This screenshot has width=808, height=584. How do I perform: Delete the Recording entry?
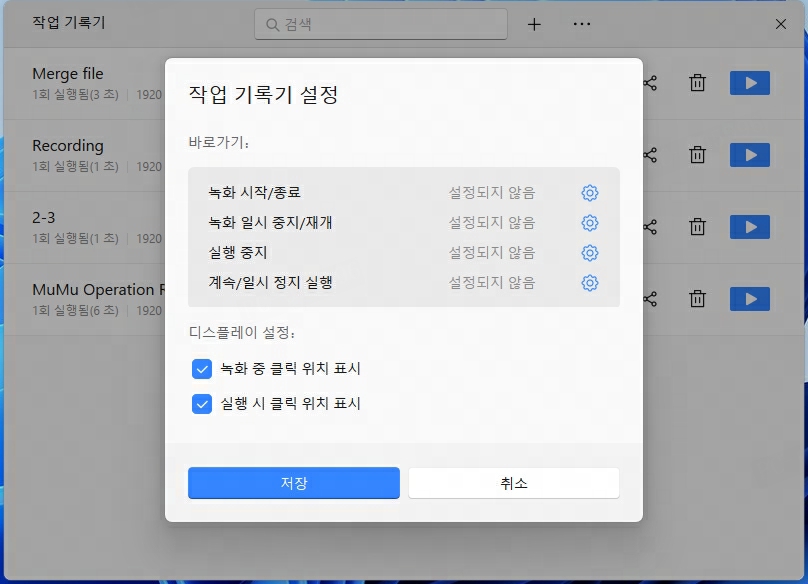tap(697, 155)
